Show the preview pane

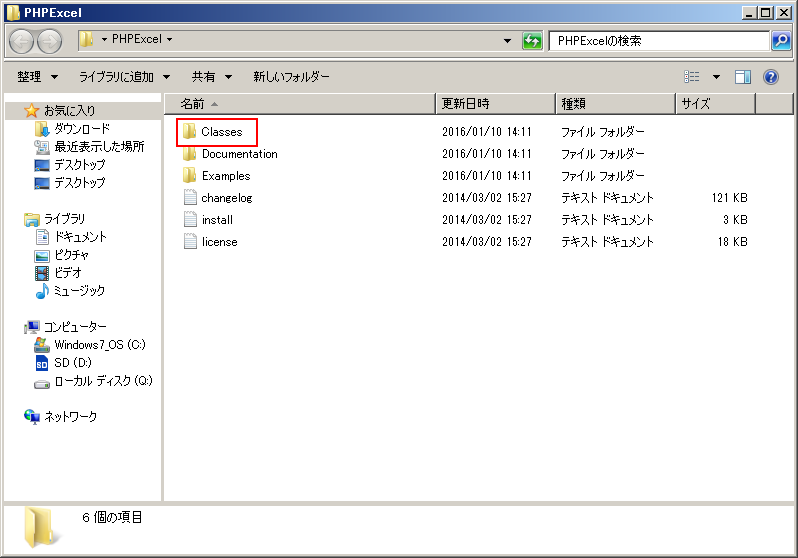(743, 77)
